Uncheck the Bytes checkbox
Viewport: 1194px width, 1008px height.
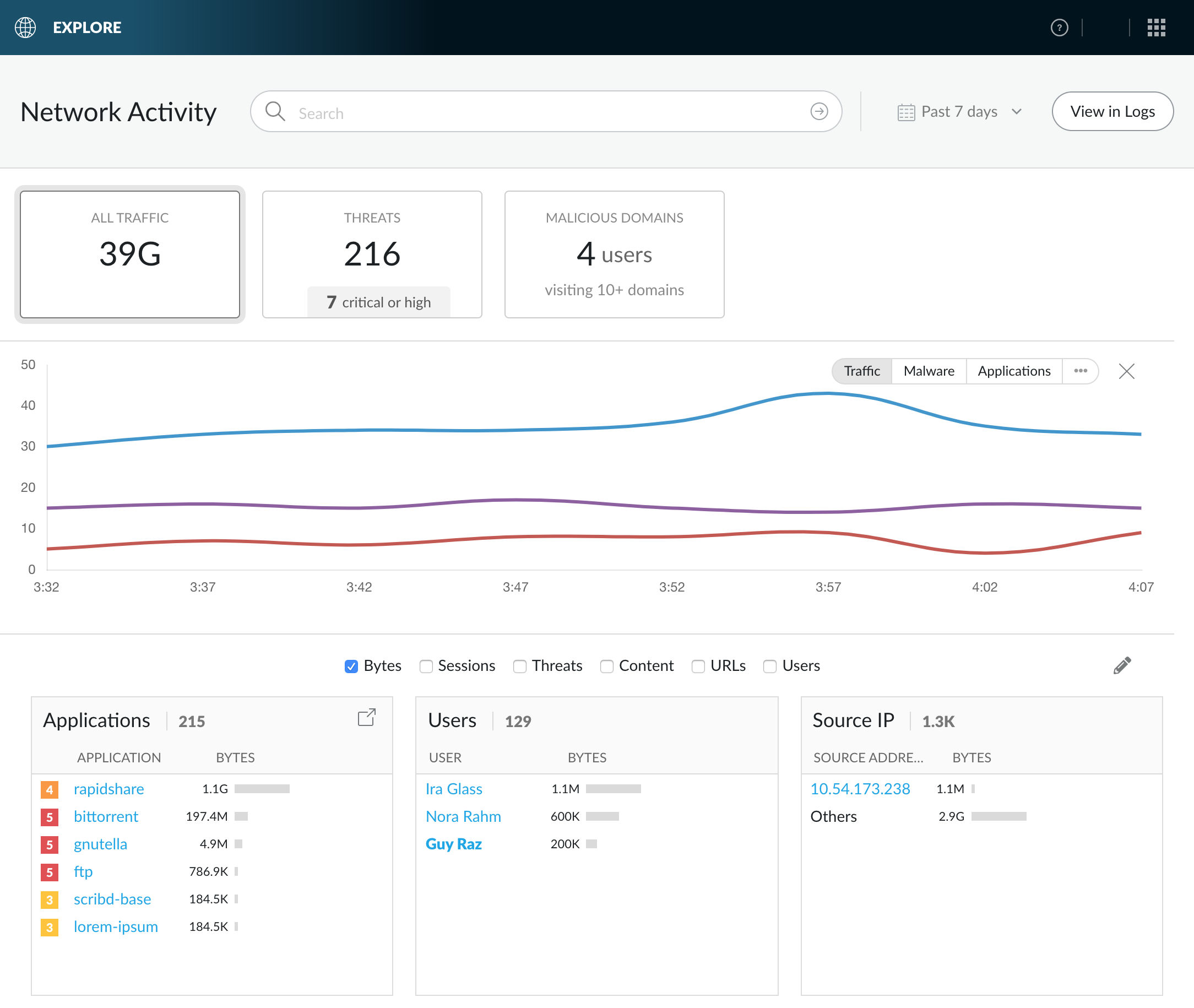351,666
